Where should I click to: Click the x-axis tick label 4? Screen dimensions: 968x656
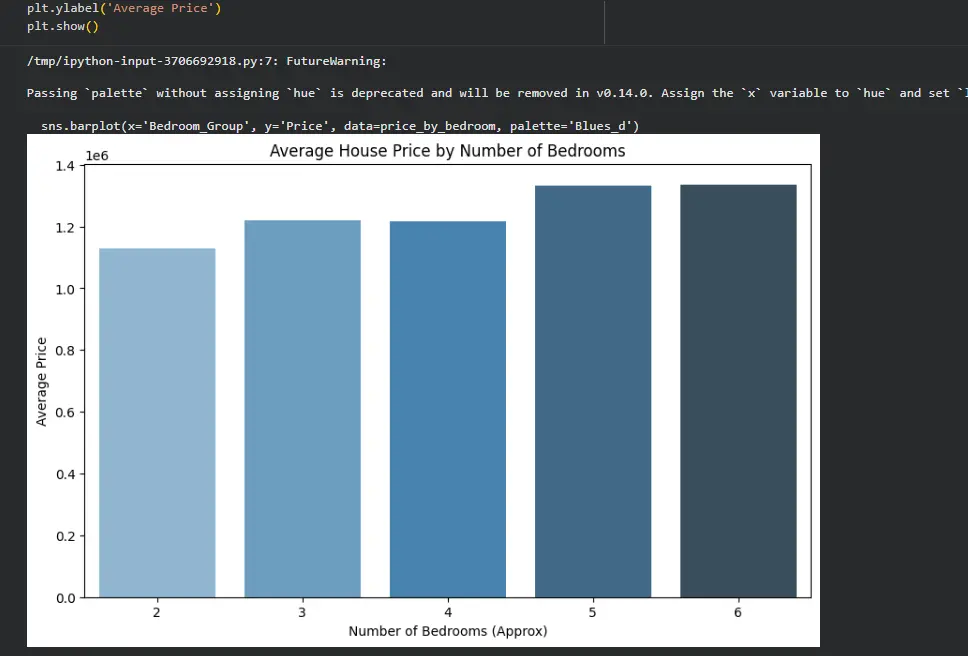point(448,612)
